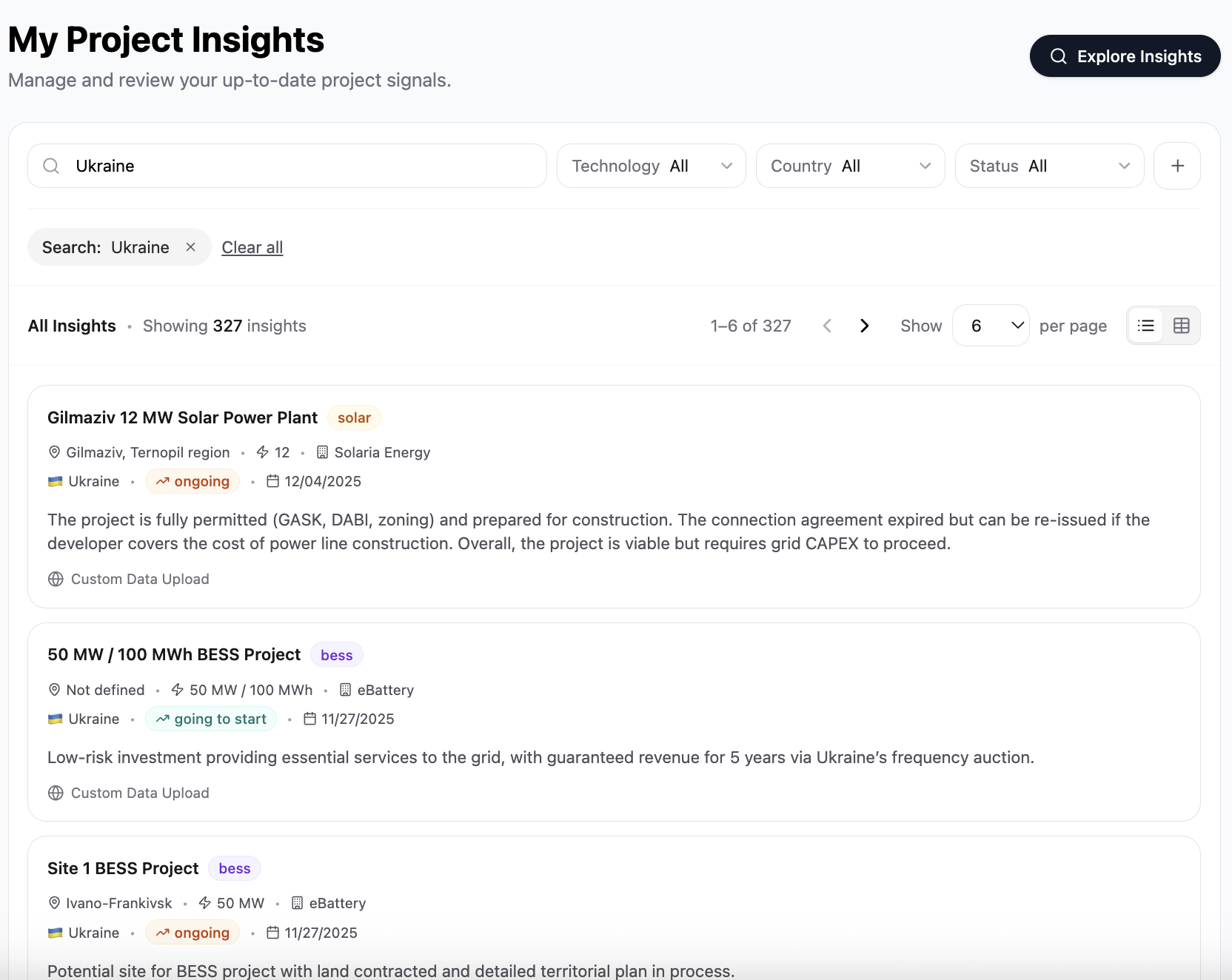
Task: Open the Status filter dropdown
Action: point(1050,166)
